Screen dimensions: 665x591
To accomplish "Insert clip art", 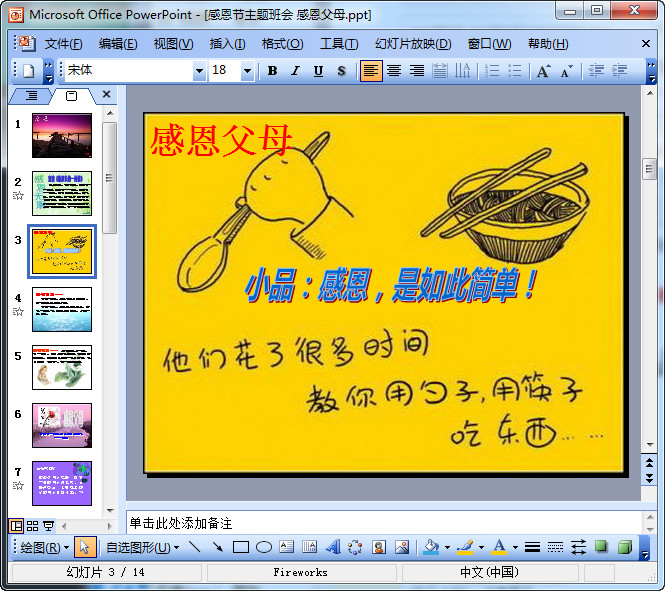I will click(x=379, y=547).
